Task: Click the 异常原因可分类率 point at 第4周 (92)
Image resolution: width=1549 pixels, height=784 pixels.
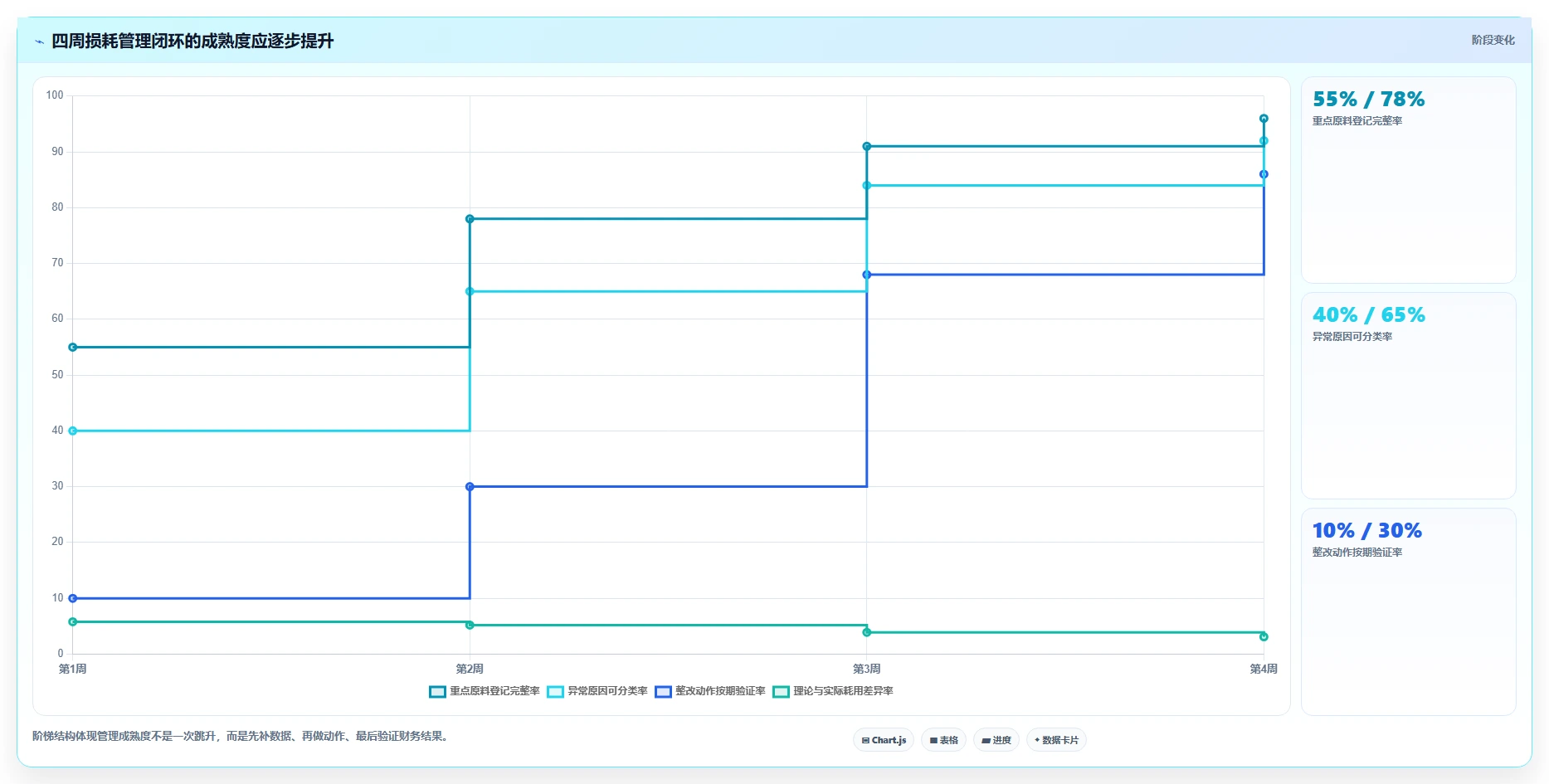Action: [x=1264, y=141]
